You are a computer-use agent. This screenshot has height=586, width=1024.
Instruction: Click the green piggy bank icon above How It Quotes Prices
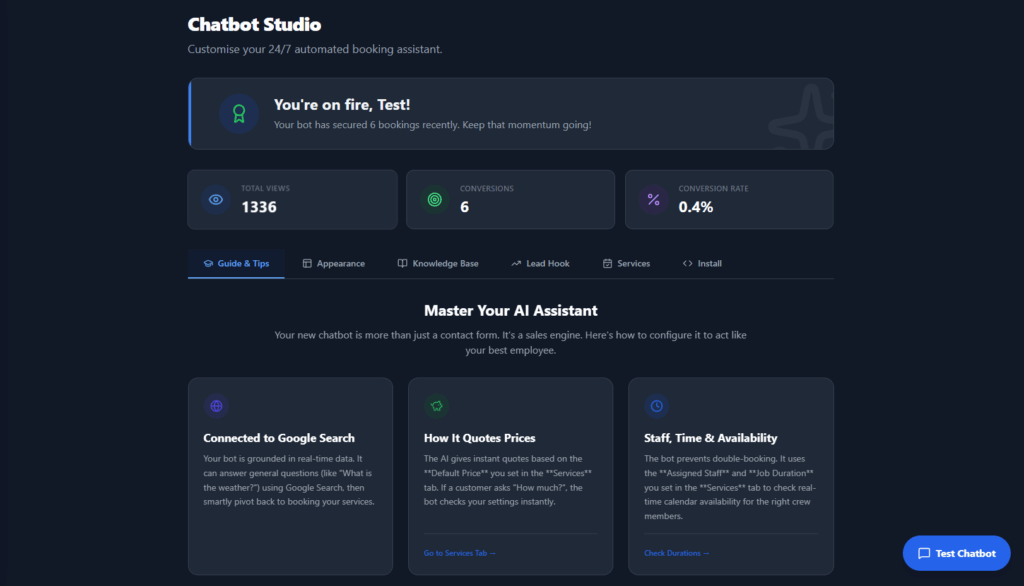coord(436,406)
